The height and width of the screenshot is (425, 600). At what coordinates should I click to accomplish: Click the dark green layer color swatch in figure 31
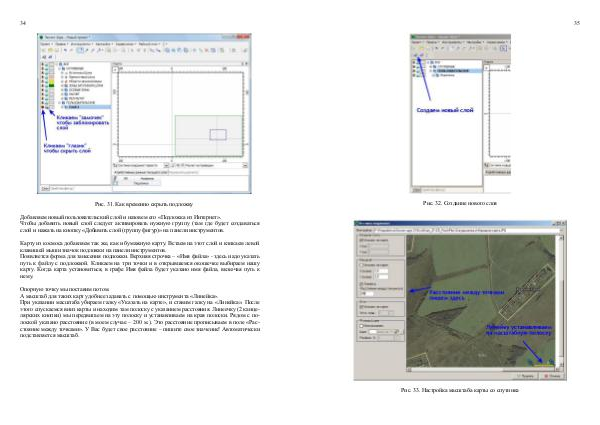tap(52, 85)
